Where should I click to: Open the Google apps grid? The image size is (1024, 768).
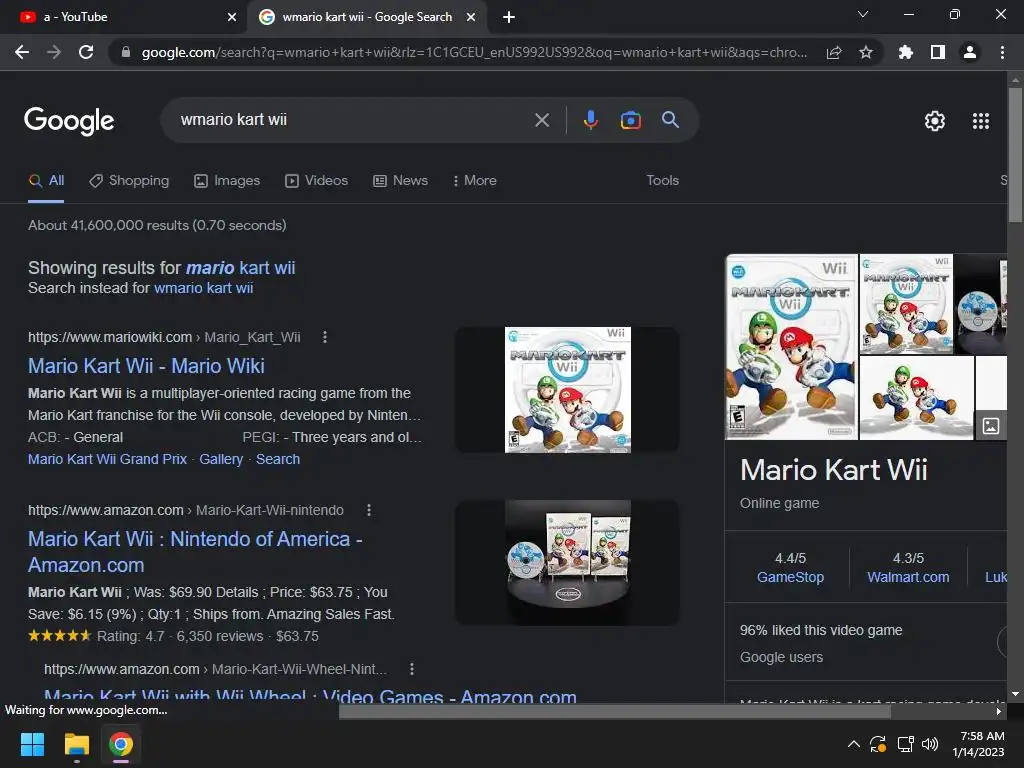coord(981,121)
